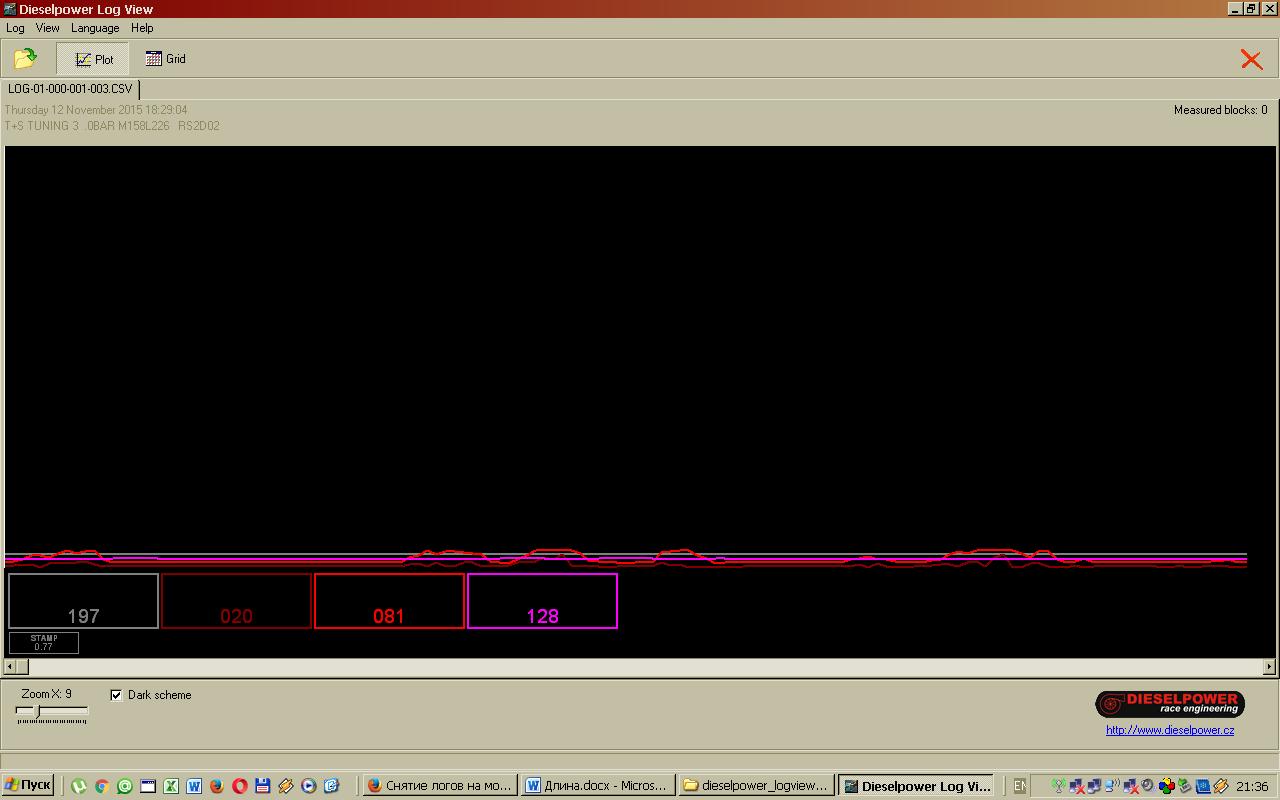Click the red X close log icon
The image size is (1280, 800).
pos(1251,59)
